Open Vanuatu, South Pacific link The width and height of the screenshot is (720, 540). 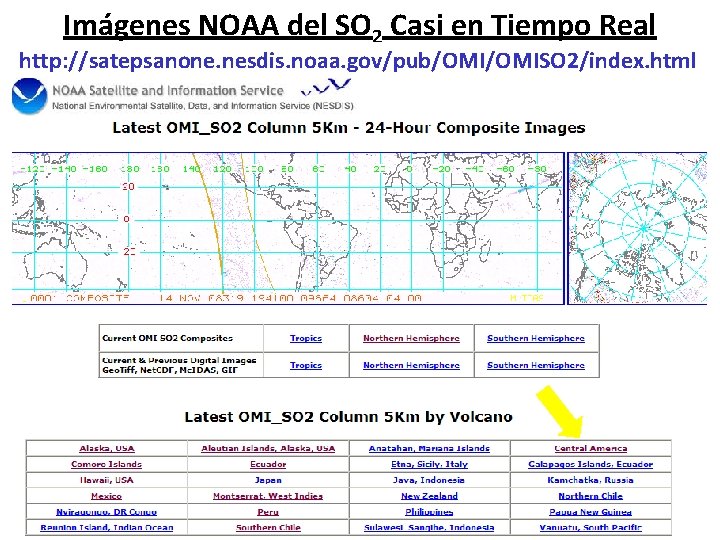pos(591,528)
